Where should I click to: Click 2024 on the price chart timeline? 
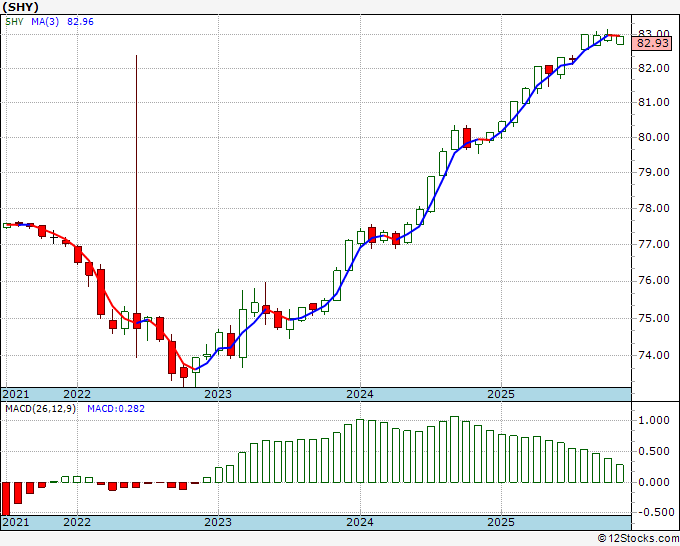pos(360,394)
